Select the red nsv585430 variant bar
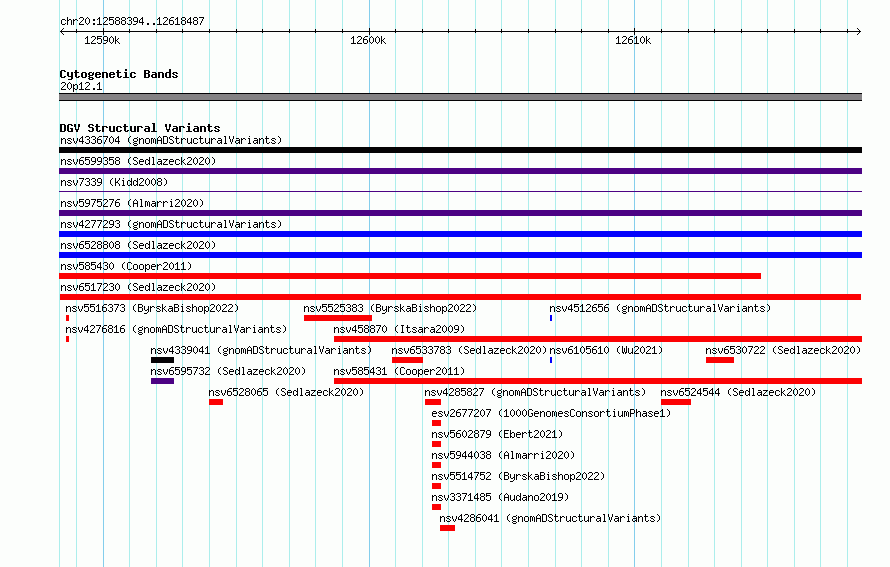Image resolution: width=890 pixels, height=567 pixels. (x=410, y=276)
